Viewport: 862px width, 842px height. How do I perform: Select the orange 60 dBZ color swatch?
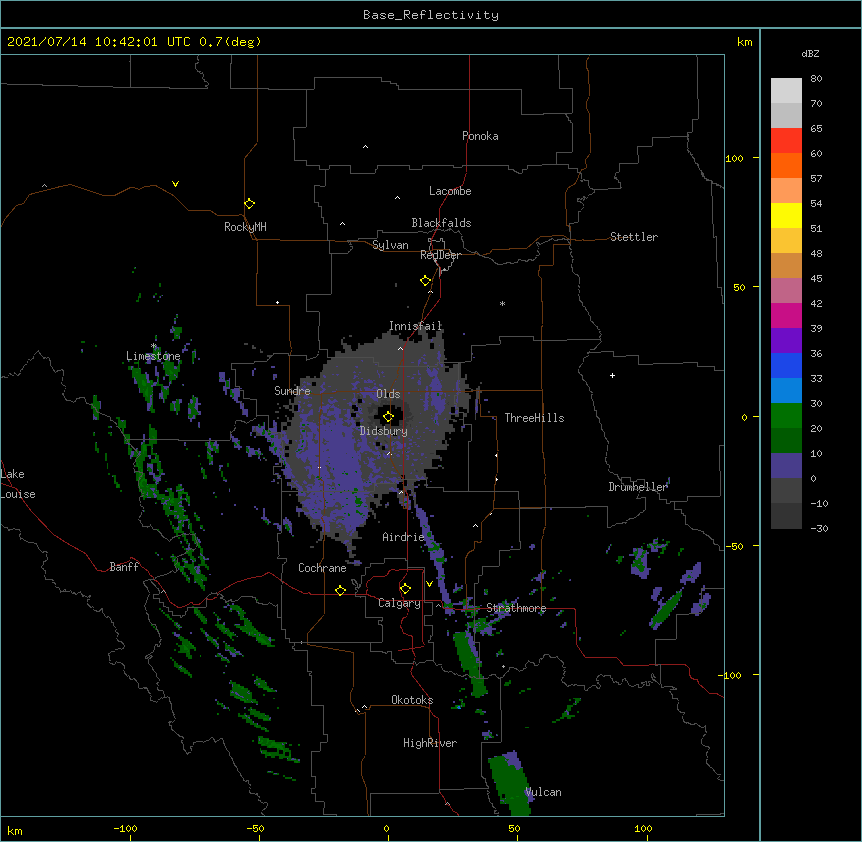(786, 165)
